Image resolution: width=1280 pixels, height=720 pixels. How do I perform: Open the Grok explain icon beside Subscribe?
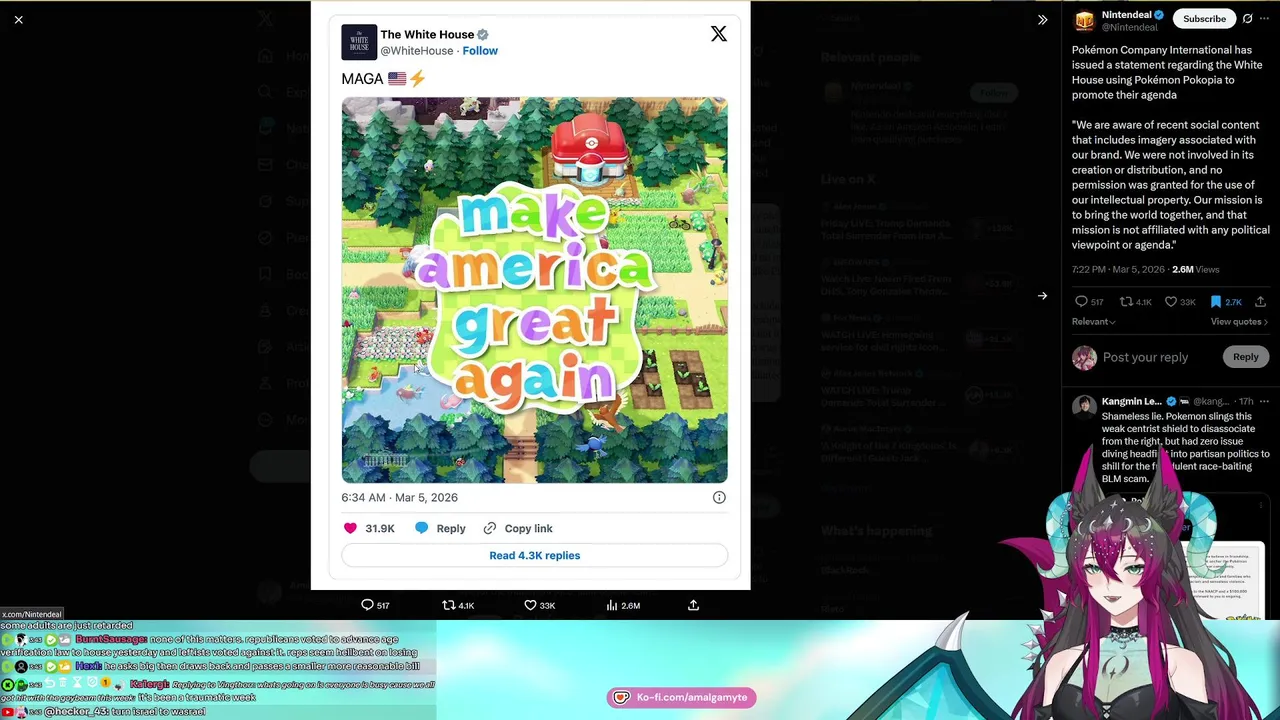coord(1247,19)
